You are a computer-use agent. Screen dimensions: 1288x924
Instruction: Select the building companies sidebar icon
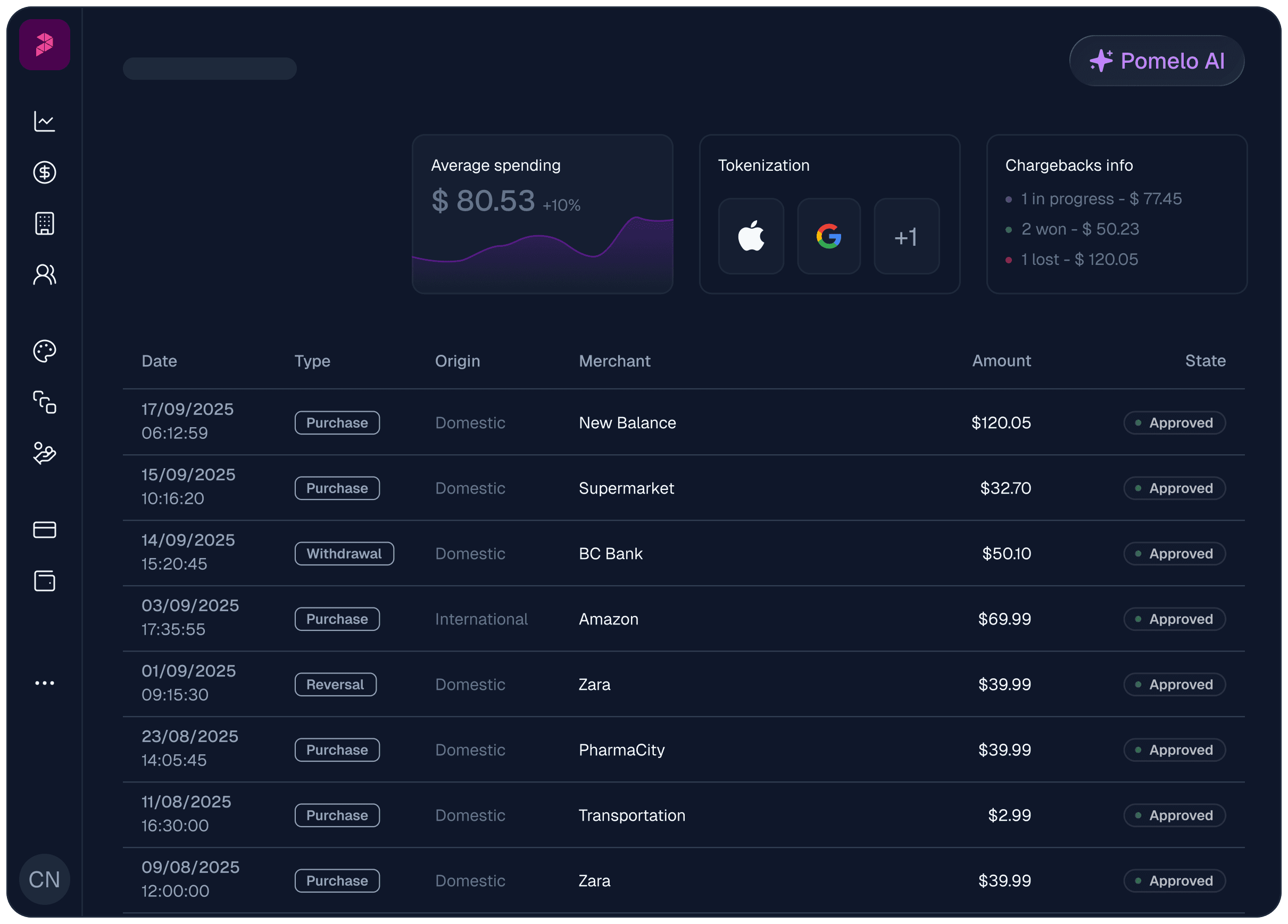coord(44,223)
